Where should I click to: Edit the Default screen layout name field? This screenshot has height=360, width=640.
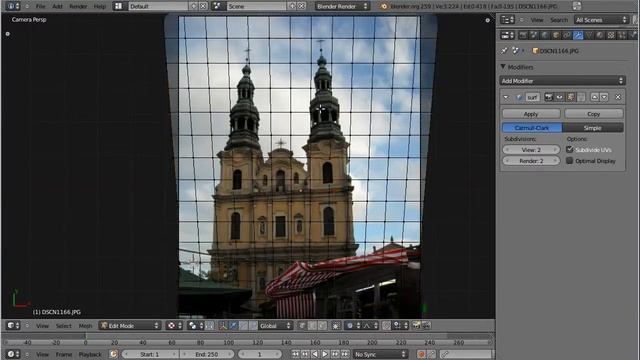click(x=159, y=6)
